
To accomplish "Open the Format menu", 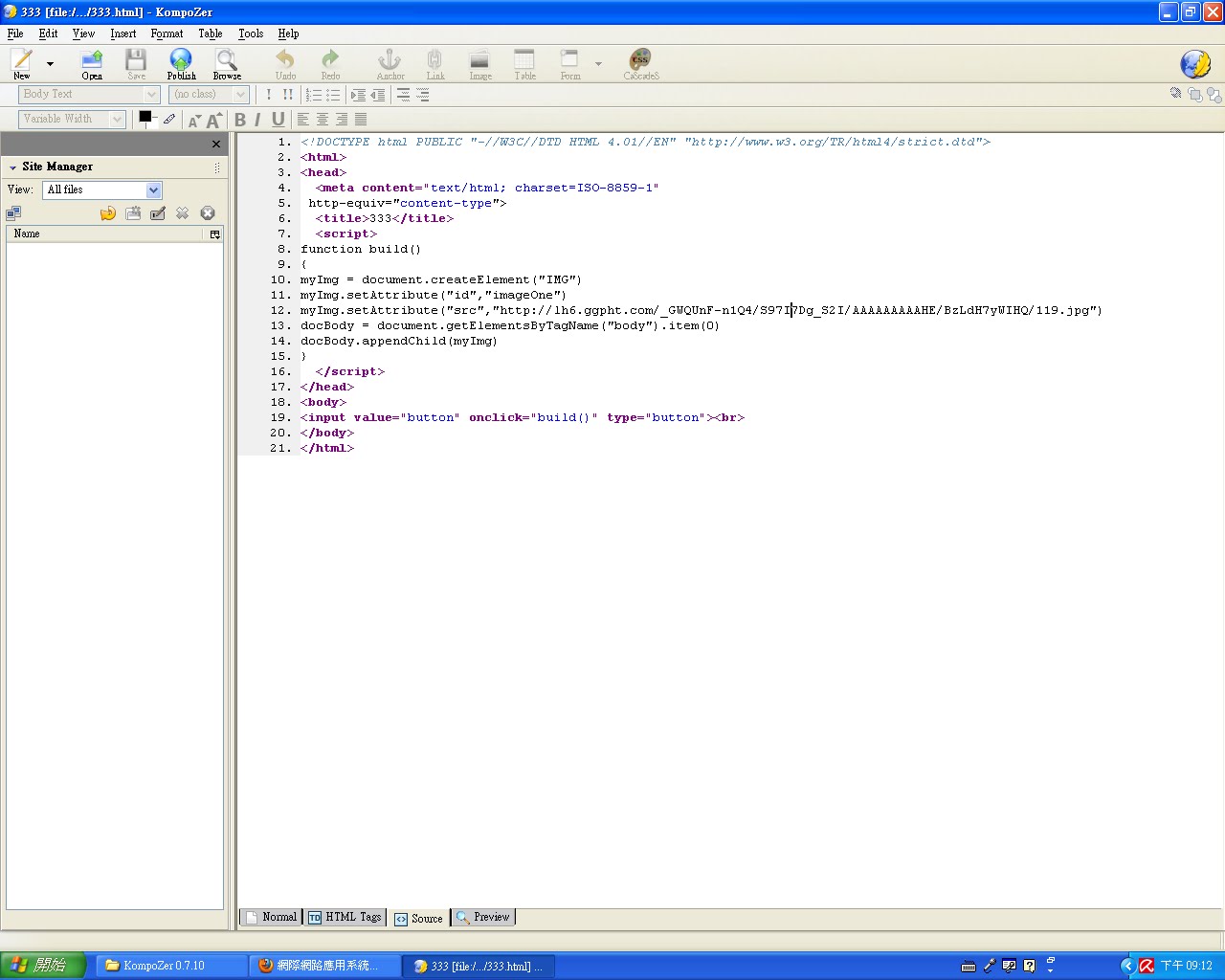I will 167,33.
